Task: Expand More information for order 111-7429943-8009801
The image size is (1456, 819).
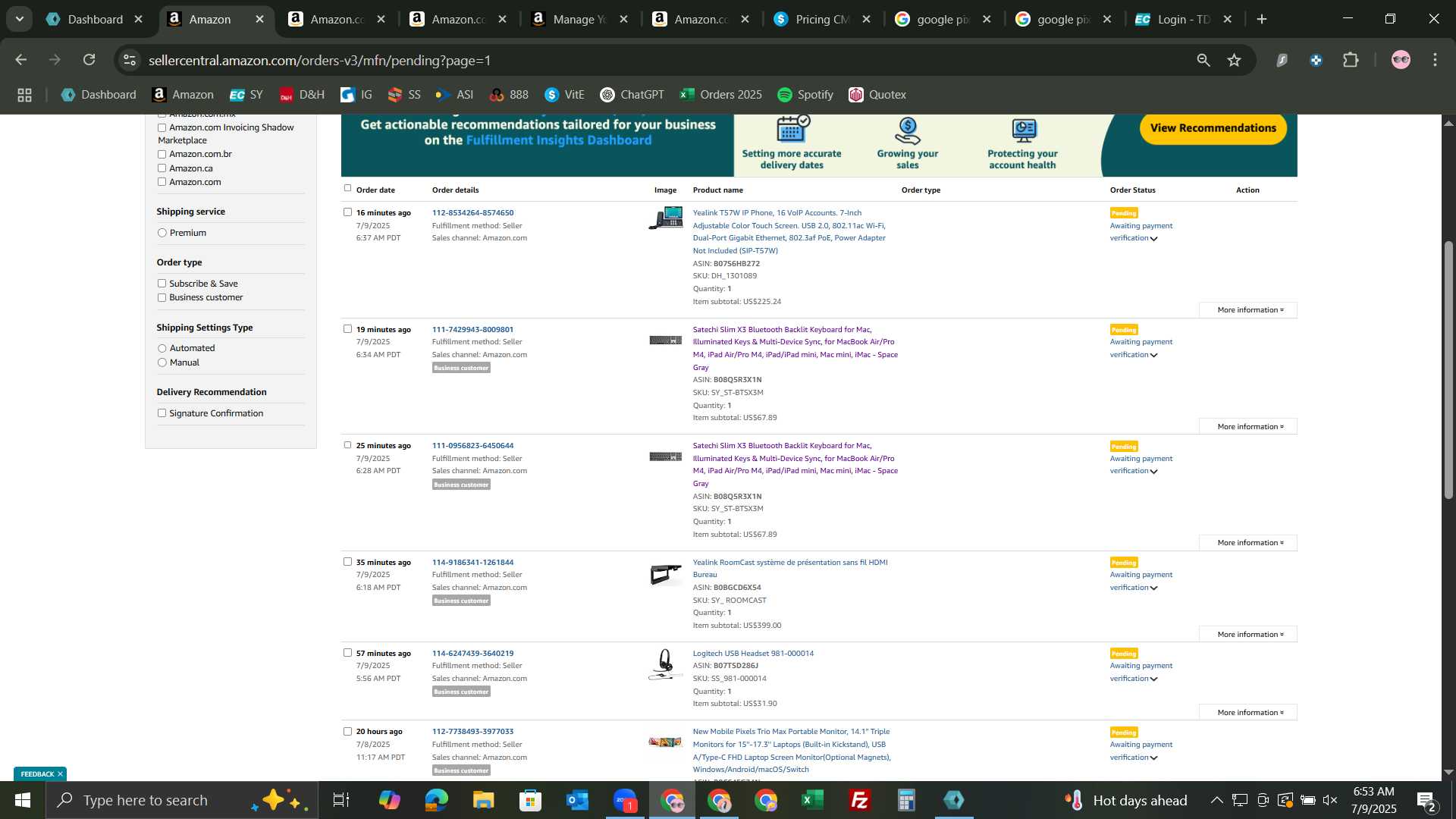Action: tap(1248, 427)
